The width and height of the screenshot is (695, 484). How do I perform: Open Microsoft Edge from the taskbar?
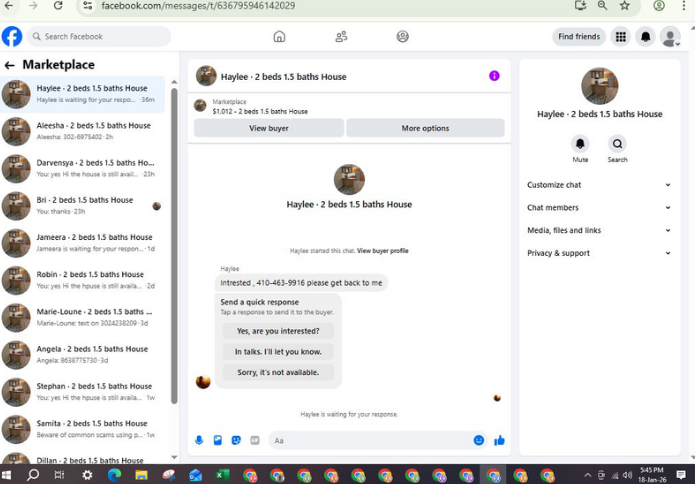tap(114, 475)
